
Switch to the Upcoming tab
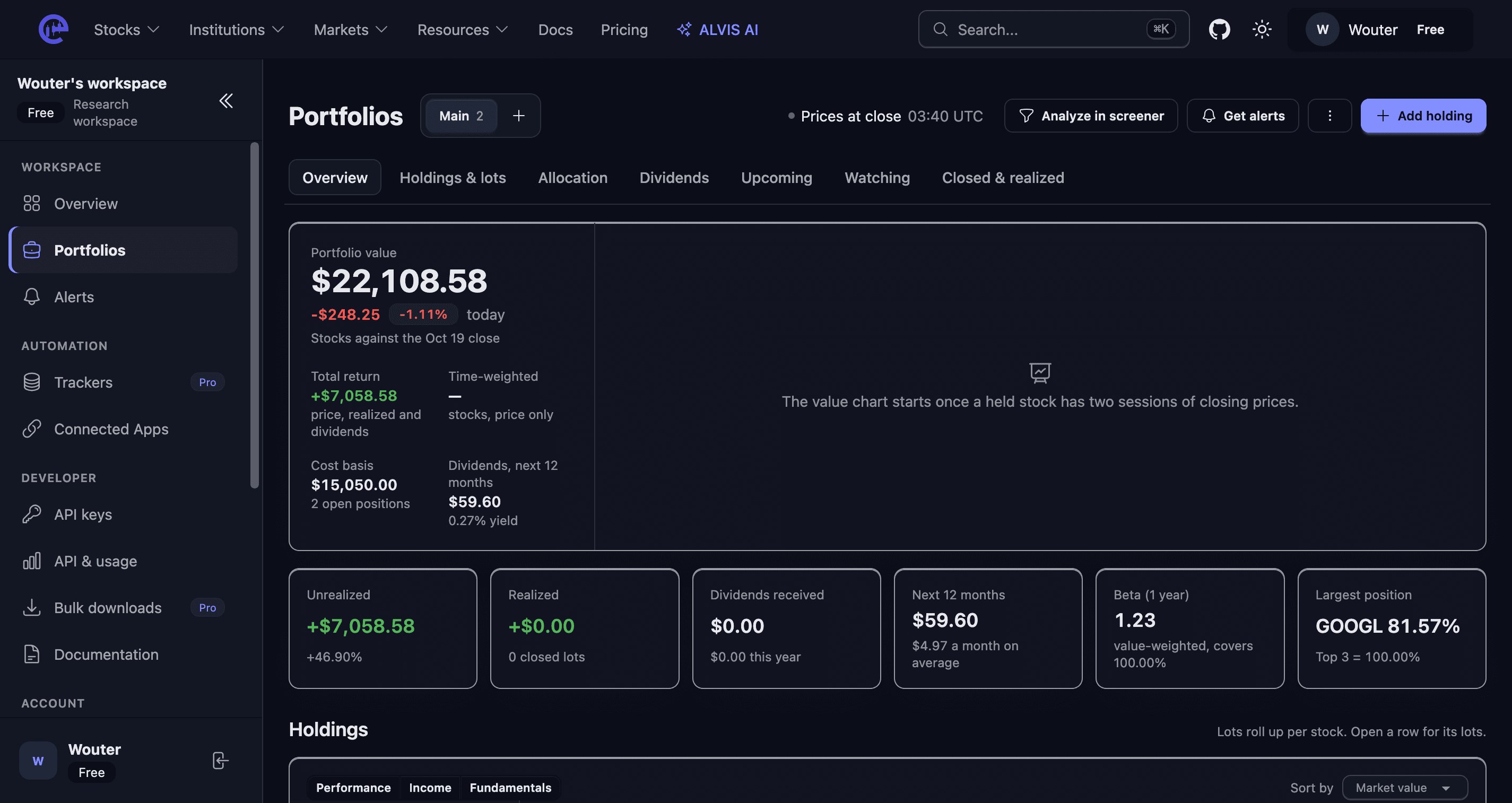(776, 177)
